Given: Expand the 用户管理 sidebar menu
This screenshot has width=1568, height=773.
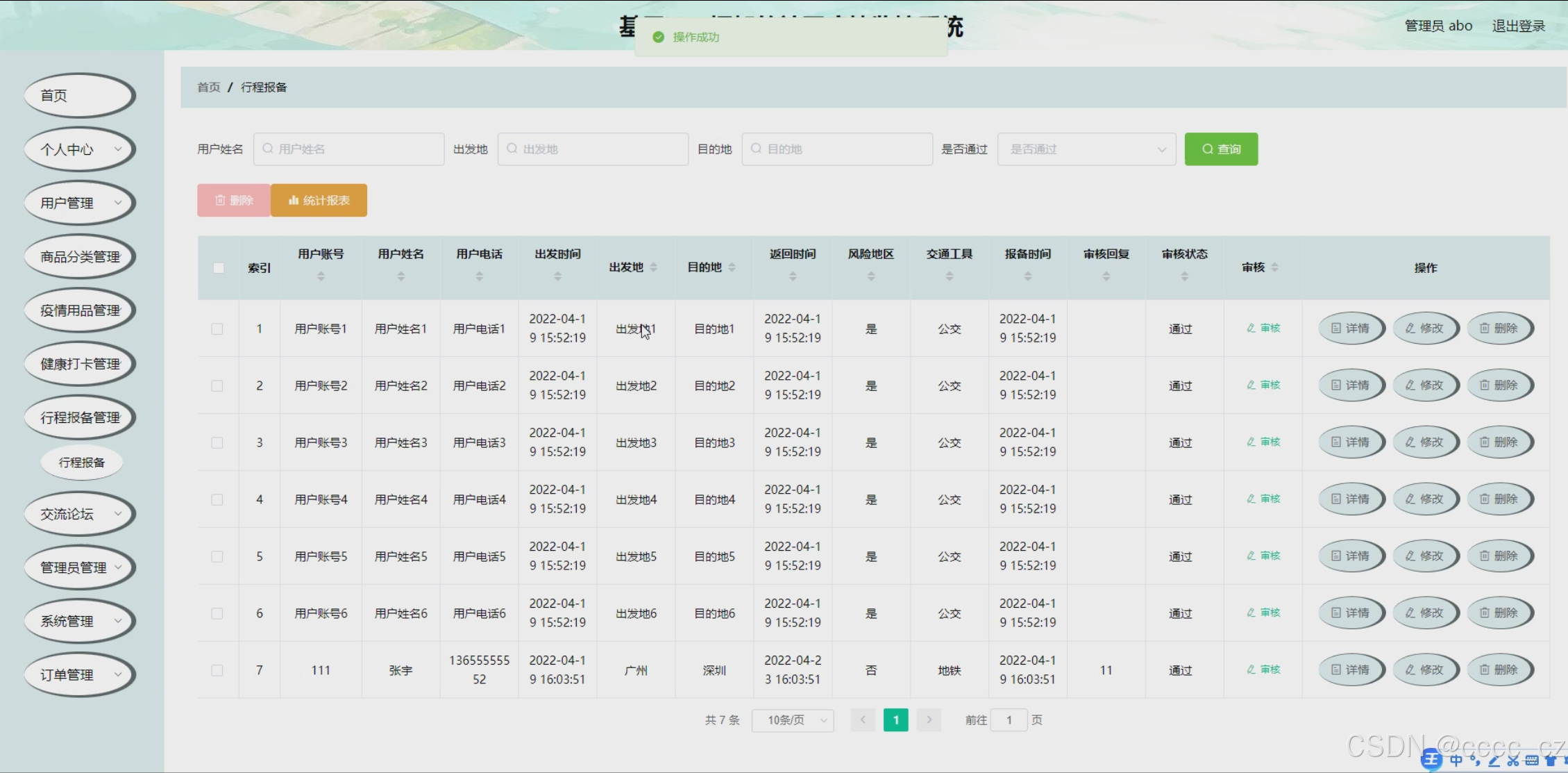Looking at the screenshot, I should pos(80,203).
